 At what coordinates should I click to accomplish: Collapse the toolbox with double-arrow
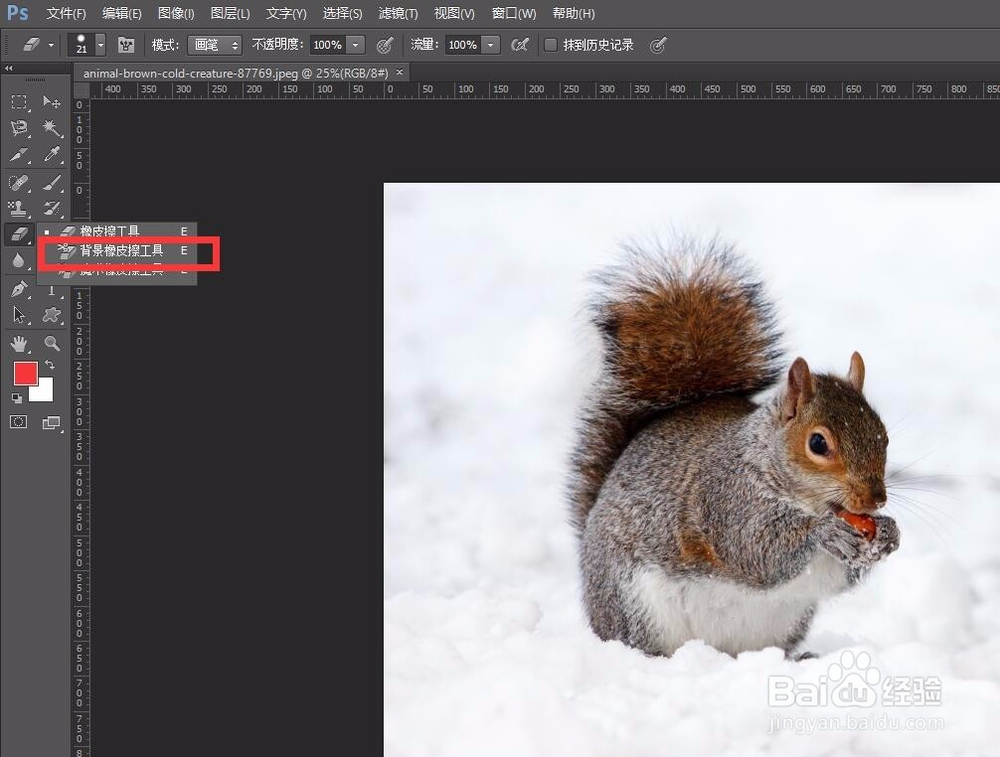8,68
